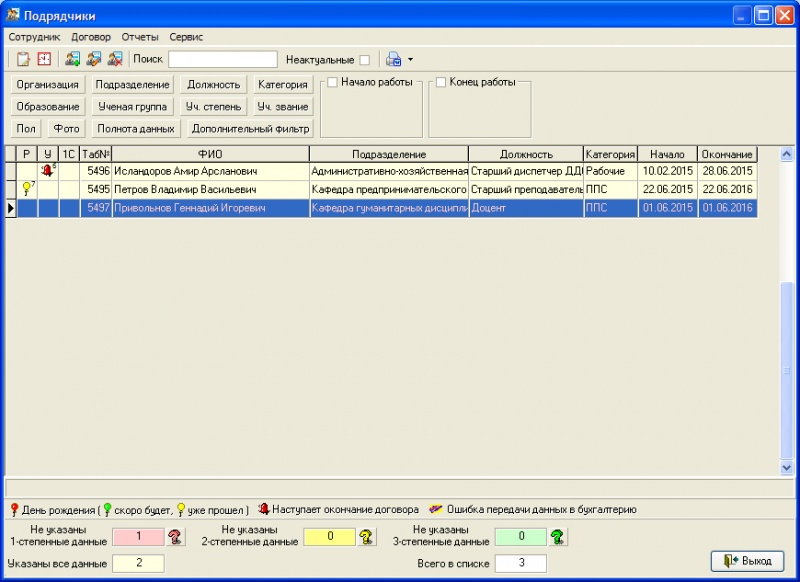Show records missing 1st-degree data (red question)
This screenshot has height=582, width=800.
pos(175,537)
